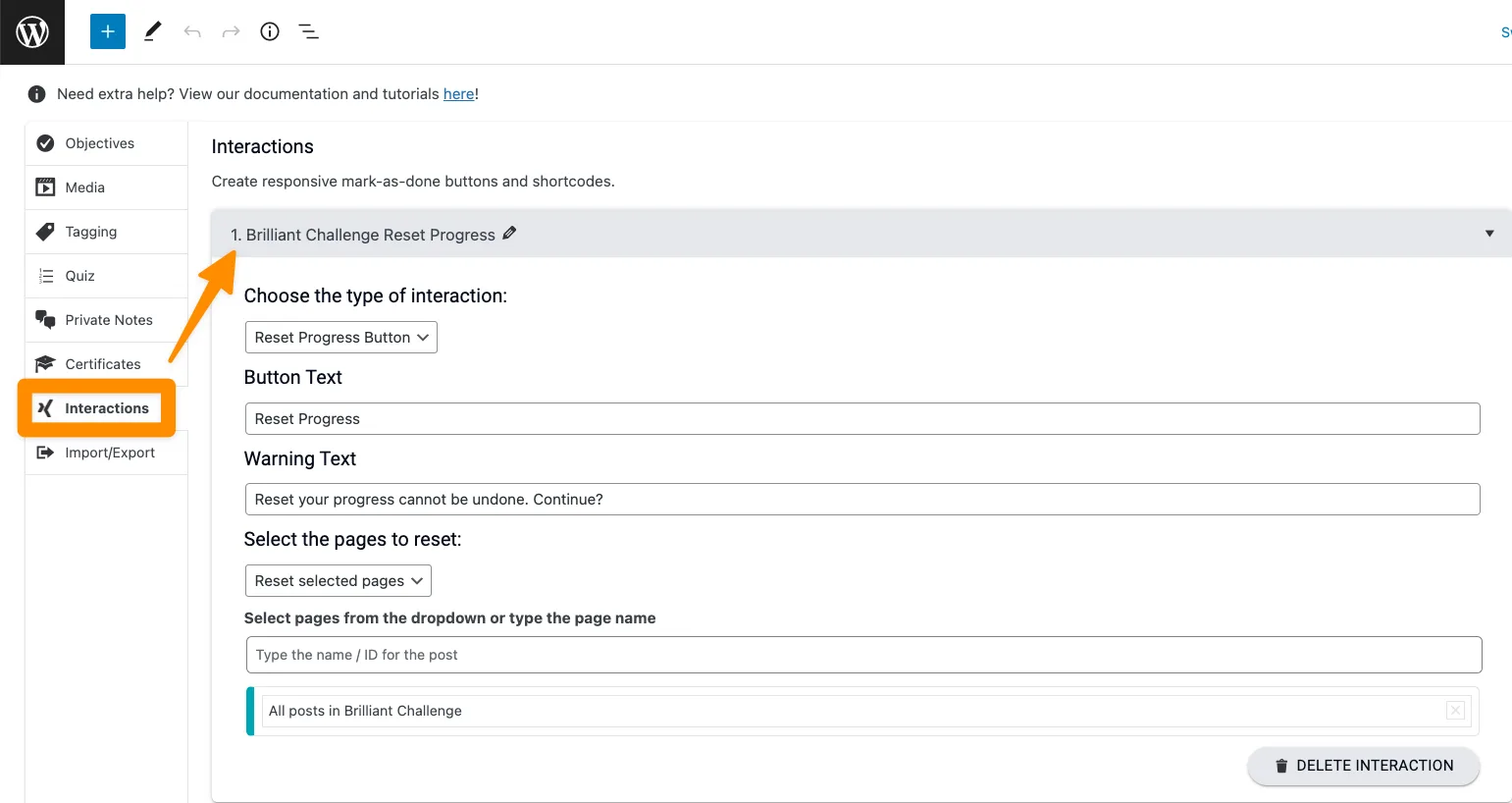Screen dimensions: 1512x803
Task: Open the Quiz tab in sidebar
Action: [79, 276]
